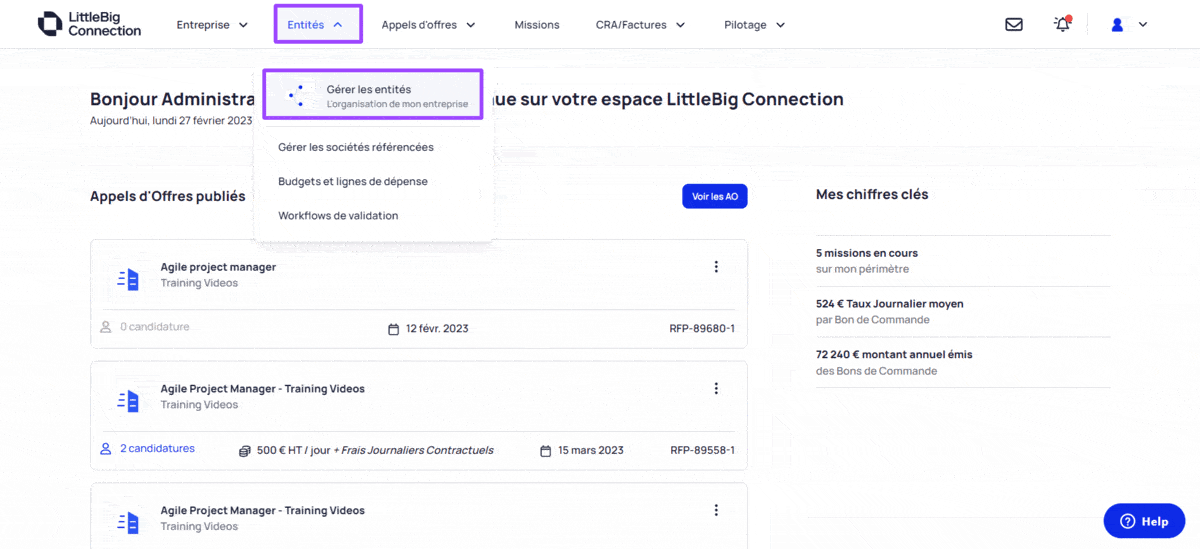The width and height of the screenshot is (1200, 549).
Task: Select Gérer les sociétés référencées
Action: (x=356, y=147)
